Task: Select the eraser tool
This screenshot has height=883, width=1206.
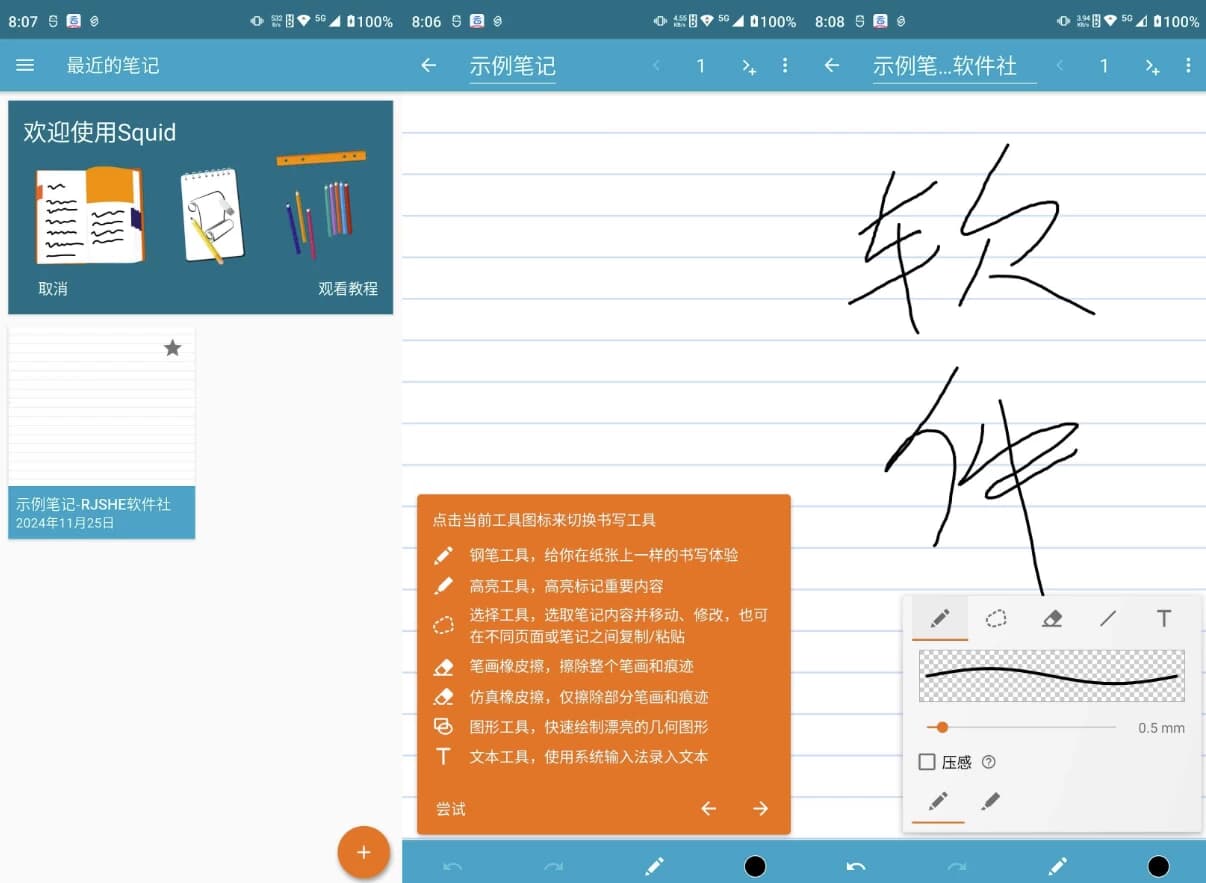Action: (x=1051, y=619)
